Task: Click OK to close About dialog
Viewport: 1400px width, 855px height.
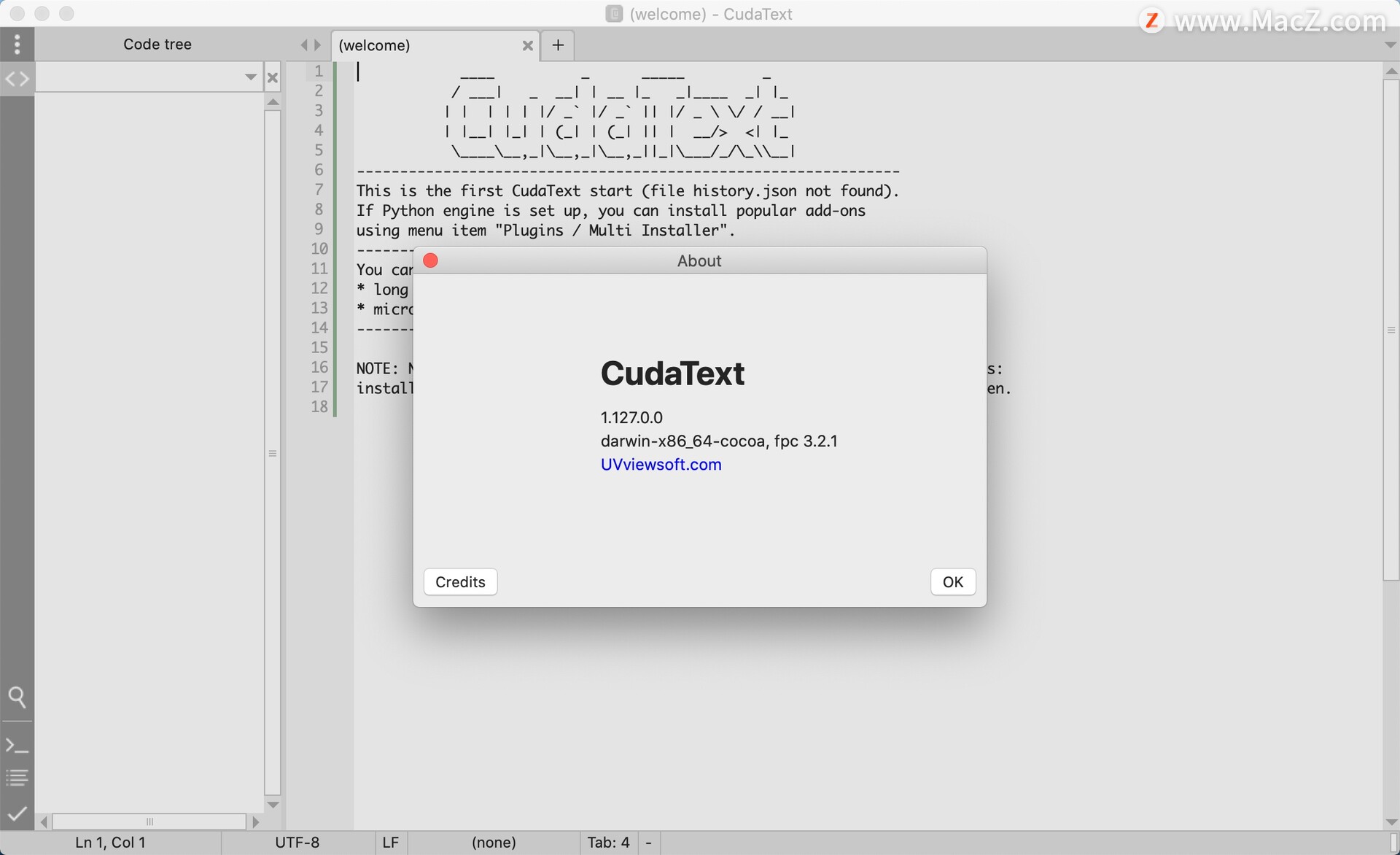Action: tap(952, 581)
